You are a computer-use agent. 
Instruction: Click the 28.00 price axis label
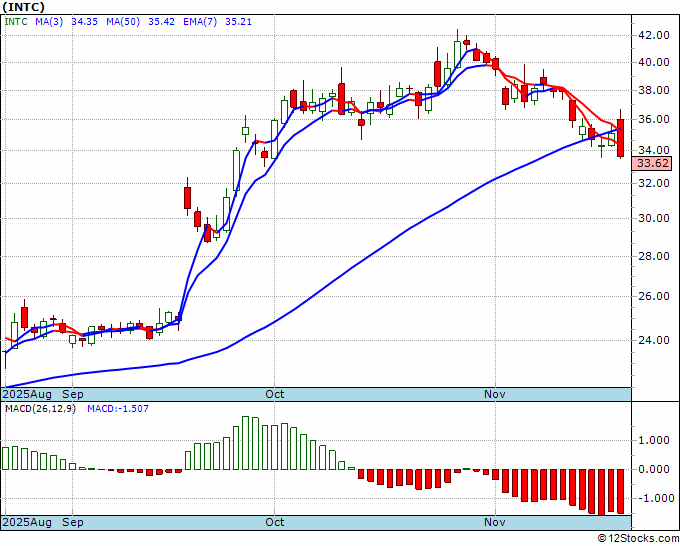point(655,256)
